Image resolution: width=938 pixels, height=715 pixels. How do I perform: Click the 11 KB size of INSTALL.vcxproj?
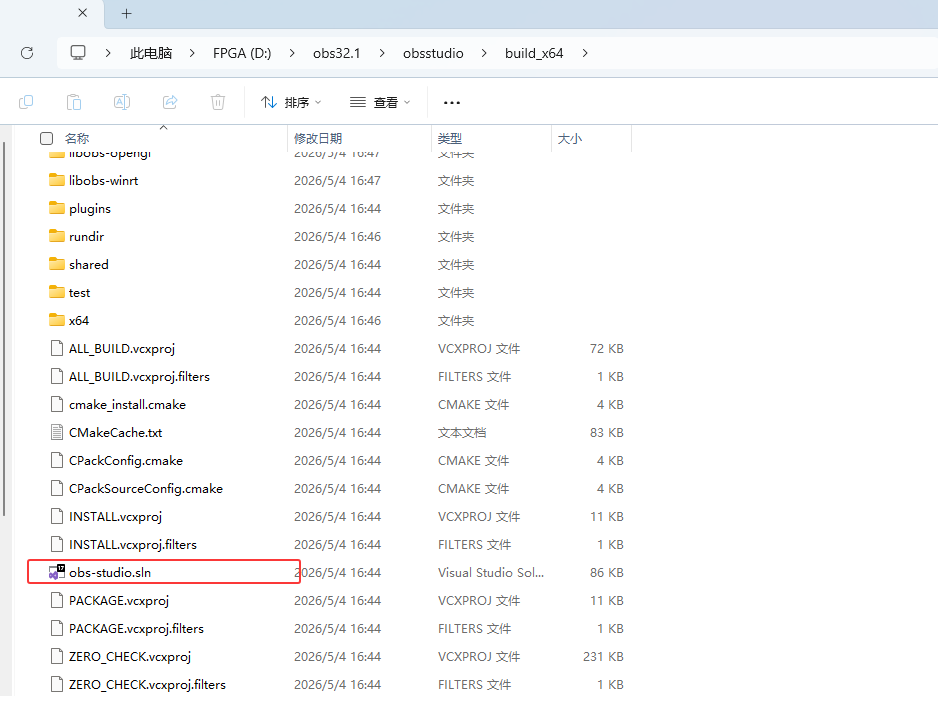click(607, 516)
